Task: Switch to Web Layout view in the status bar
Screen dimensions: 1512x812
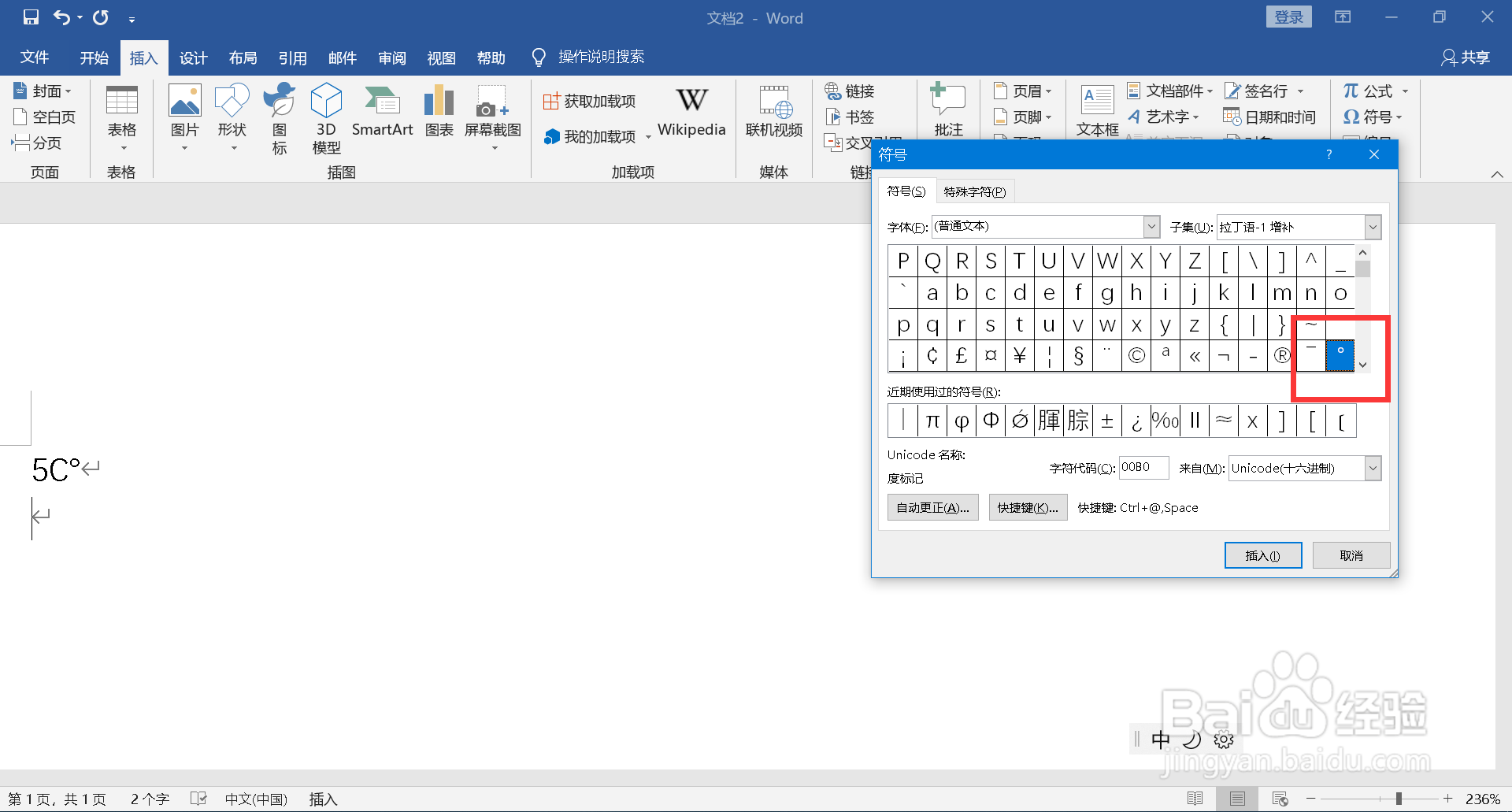Action: [1280, 799]
